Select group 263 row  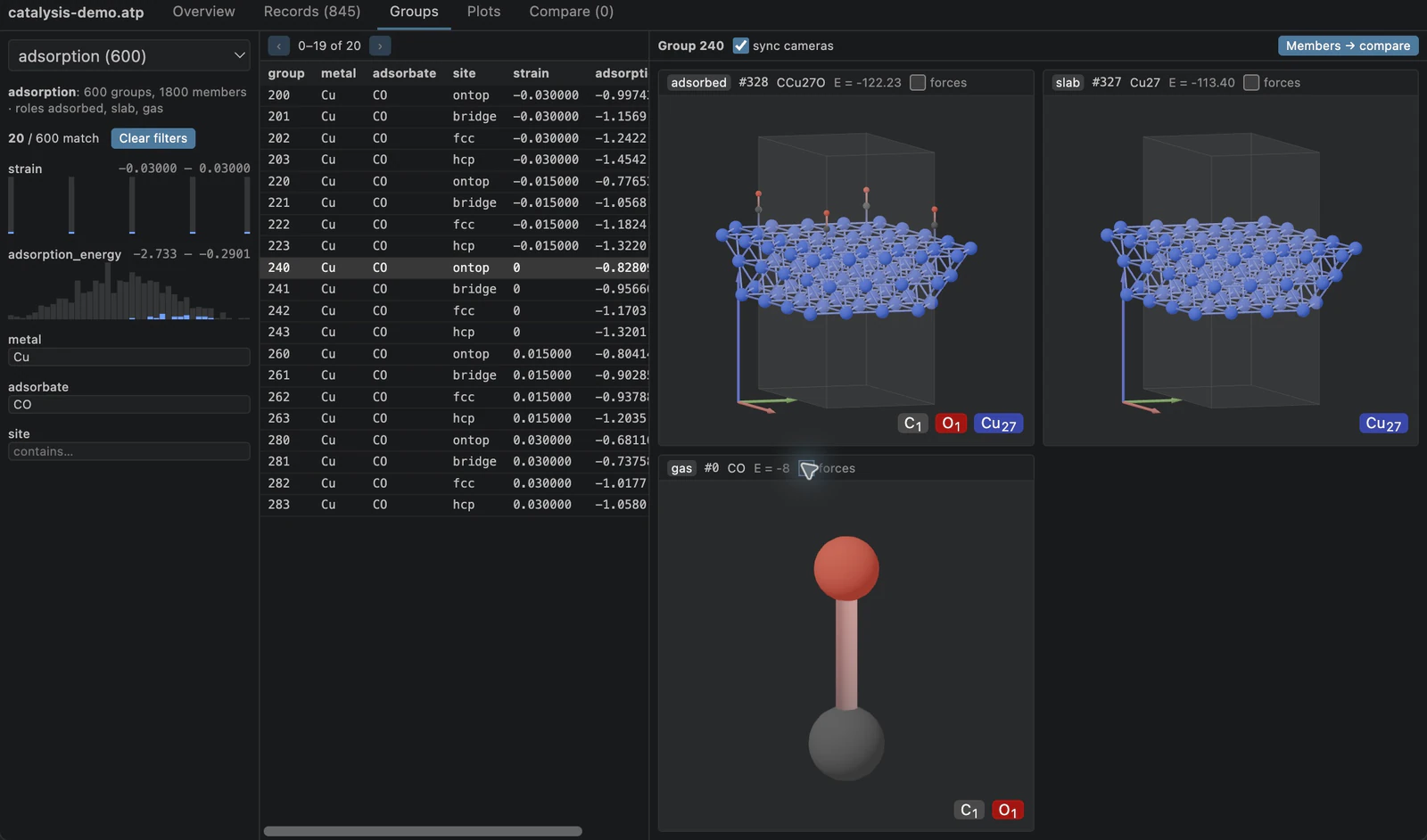(455, 418)
